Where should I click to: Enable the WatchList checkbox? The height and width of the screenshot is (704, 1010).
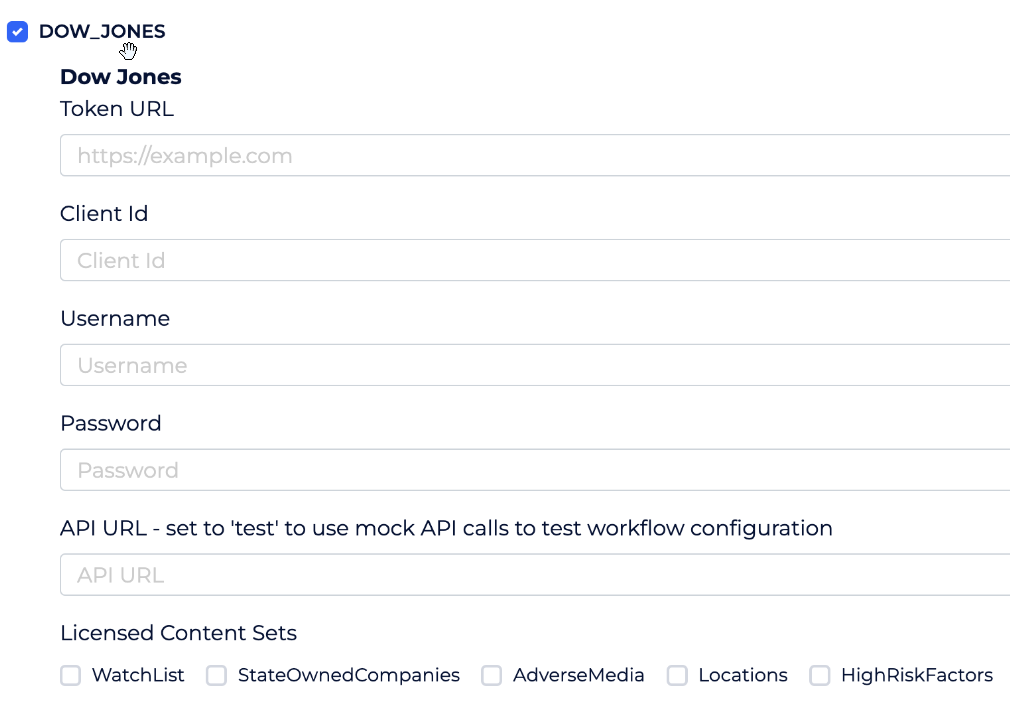tap(71, 676)
